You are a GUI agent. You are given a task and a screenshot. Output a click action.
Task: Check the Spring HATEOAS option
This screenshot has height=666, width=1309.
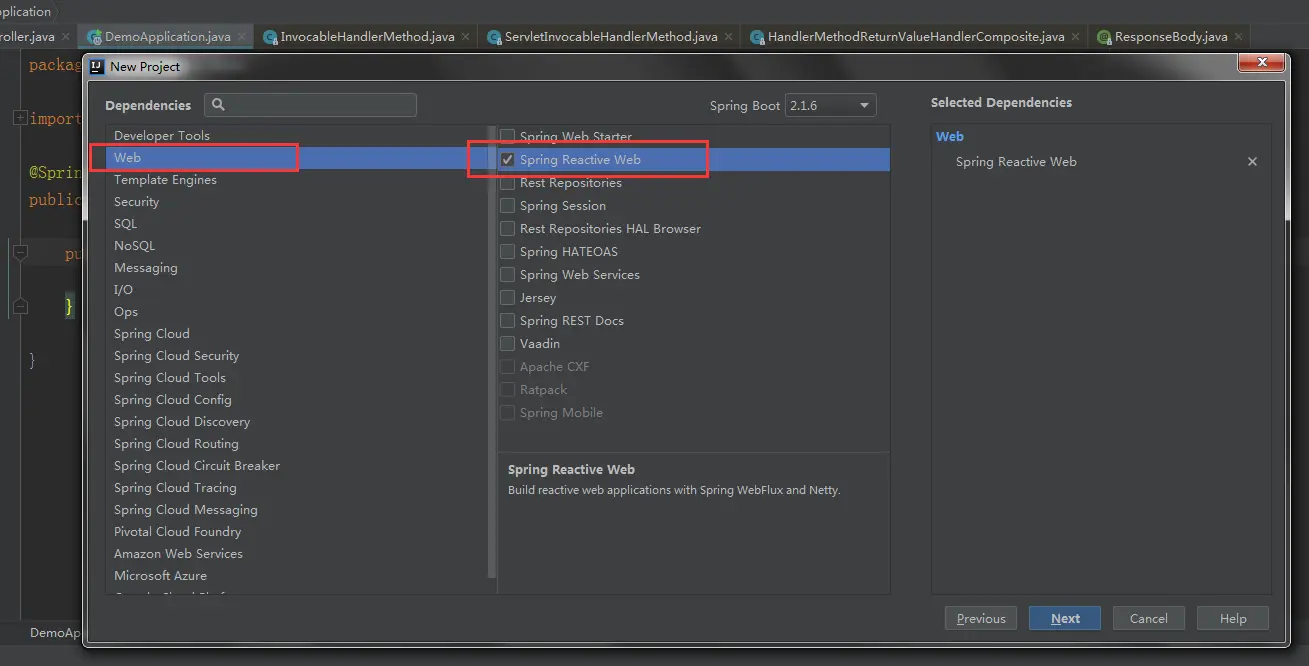pyautogui.click(x=508, y=252)
